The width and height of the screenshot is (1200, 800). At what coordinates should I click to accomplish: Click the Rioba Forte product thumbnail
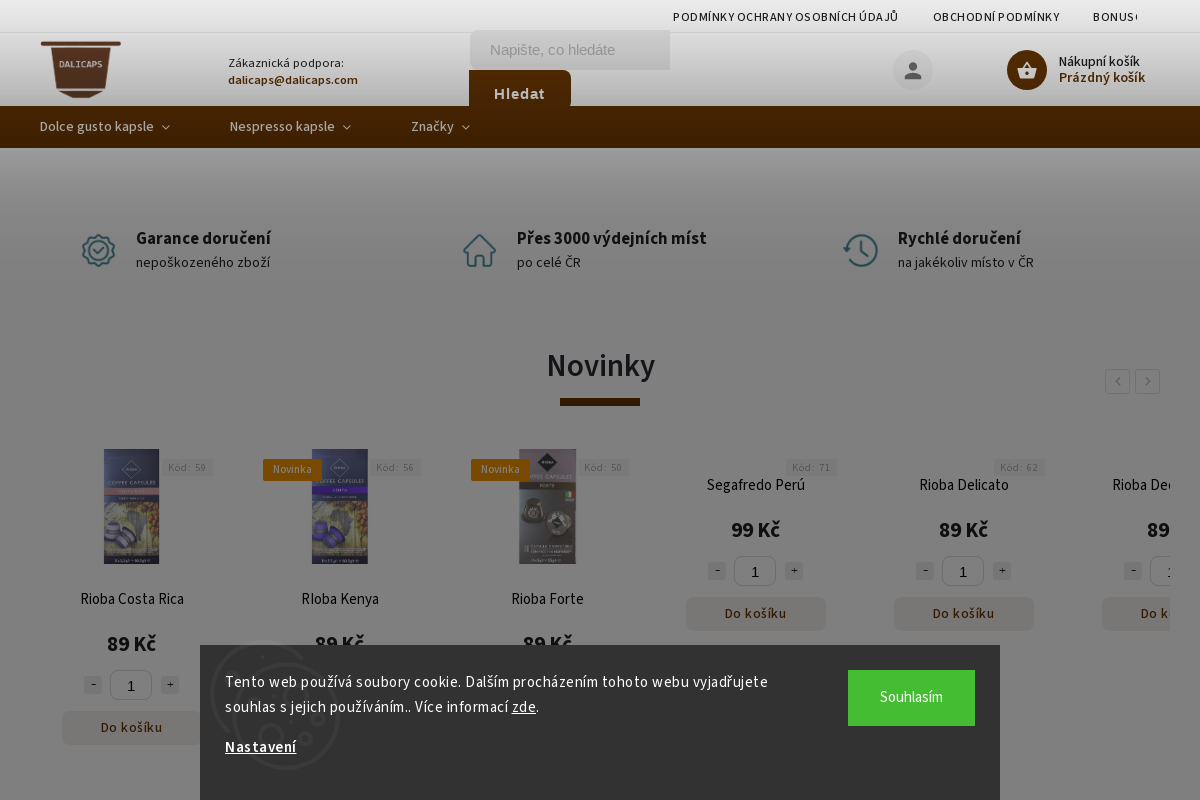pyautogui.click(x=547, y=506)
